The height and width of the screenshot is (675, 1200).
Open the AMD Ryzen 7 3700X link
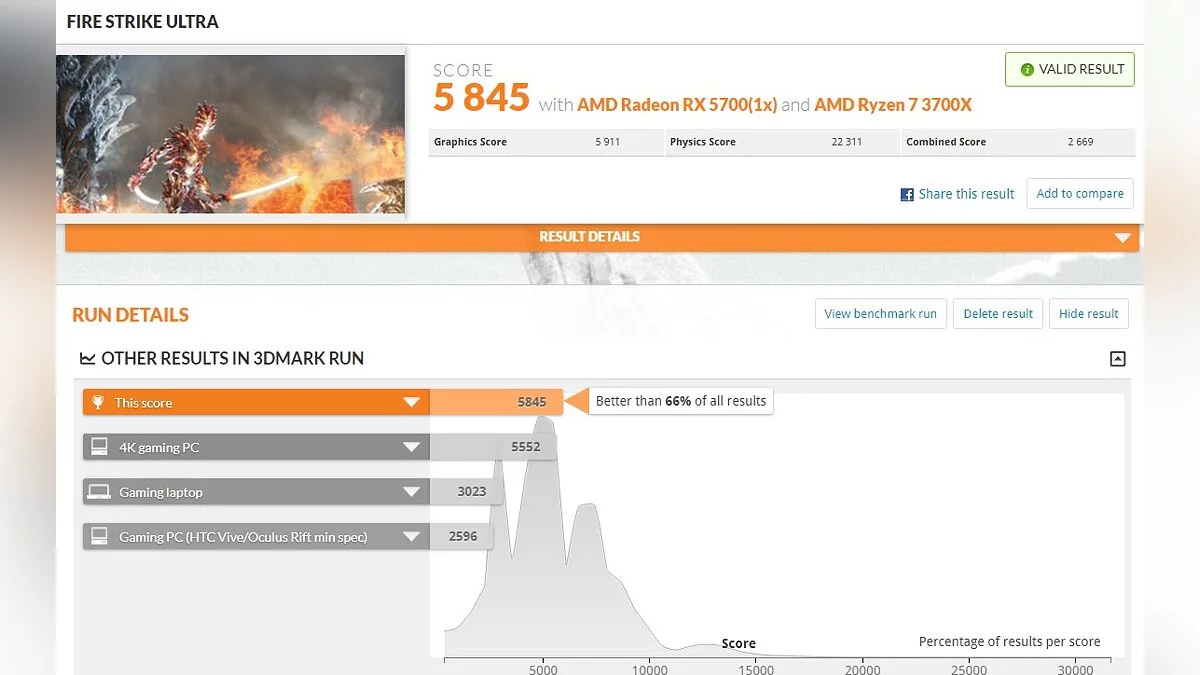coord(892,105)
